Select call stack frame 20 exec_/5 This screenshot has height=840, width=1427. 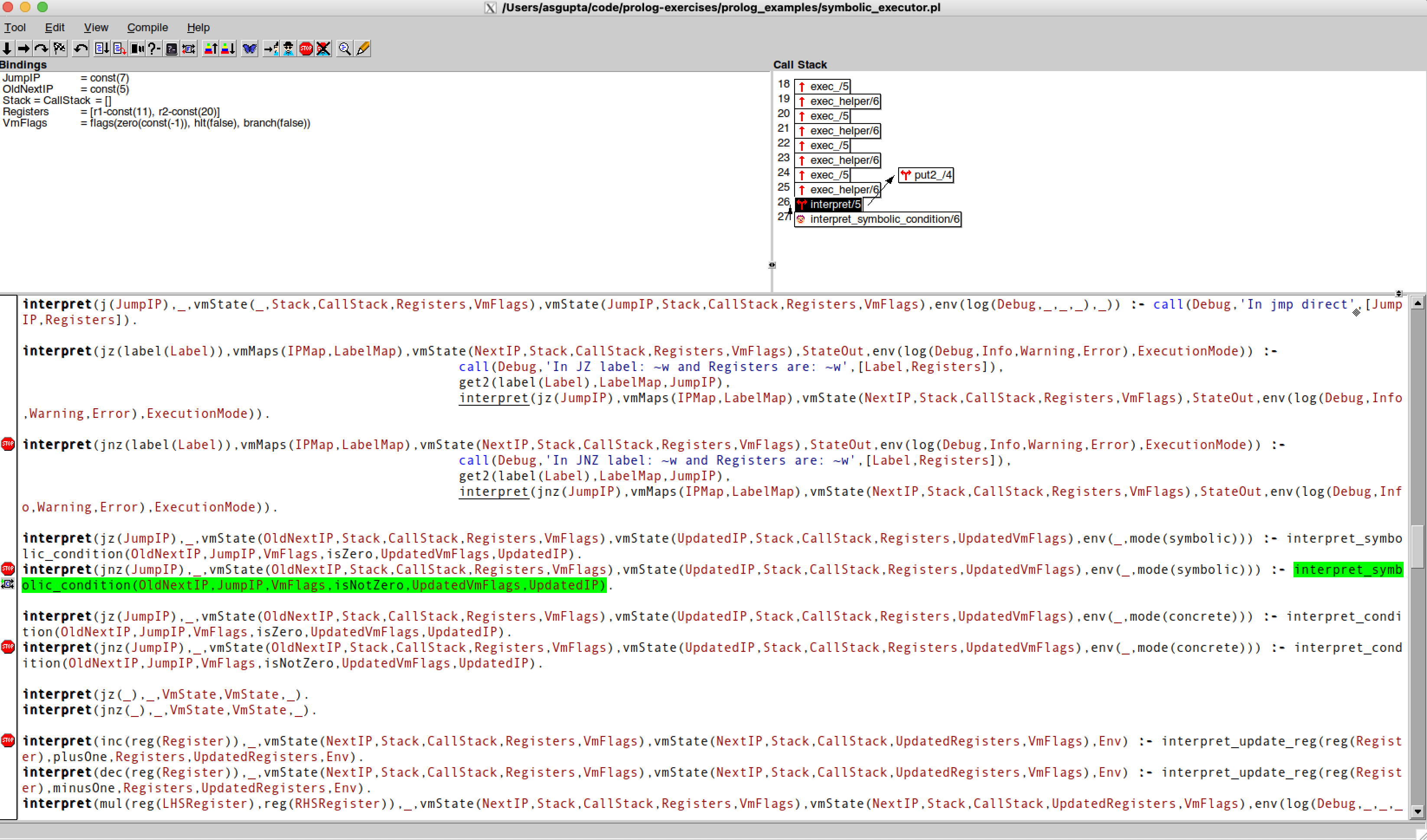pyautogui.click(x=822, y=115)
